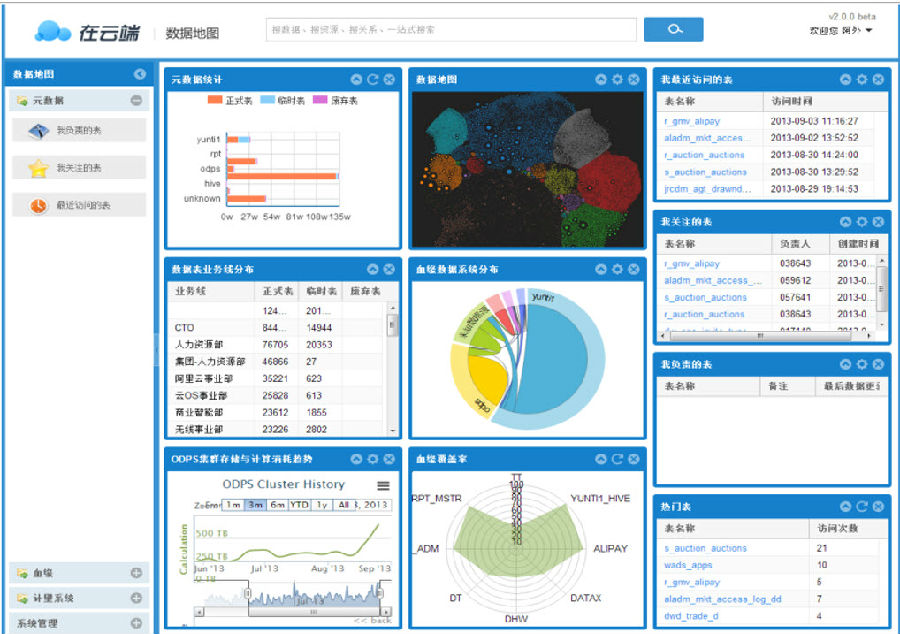The width and height of the screenshot is (900, 634).
Task: Refresh the 元数据统计 panel
Action: pos(372,80)
